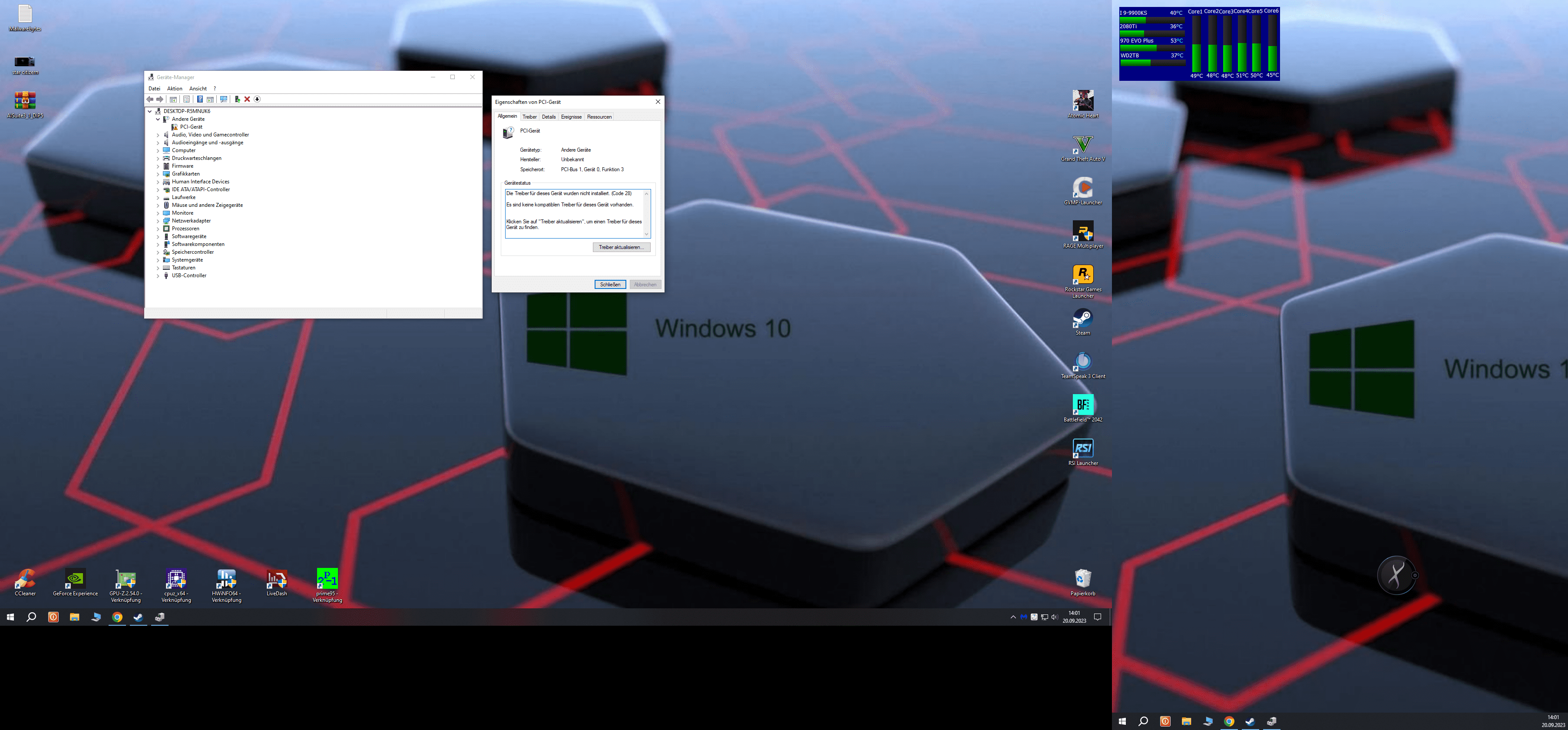Click the properties sheet toolbar icon

tap(187, 99)
